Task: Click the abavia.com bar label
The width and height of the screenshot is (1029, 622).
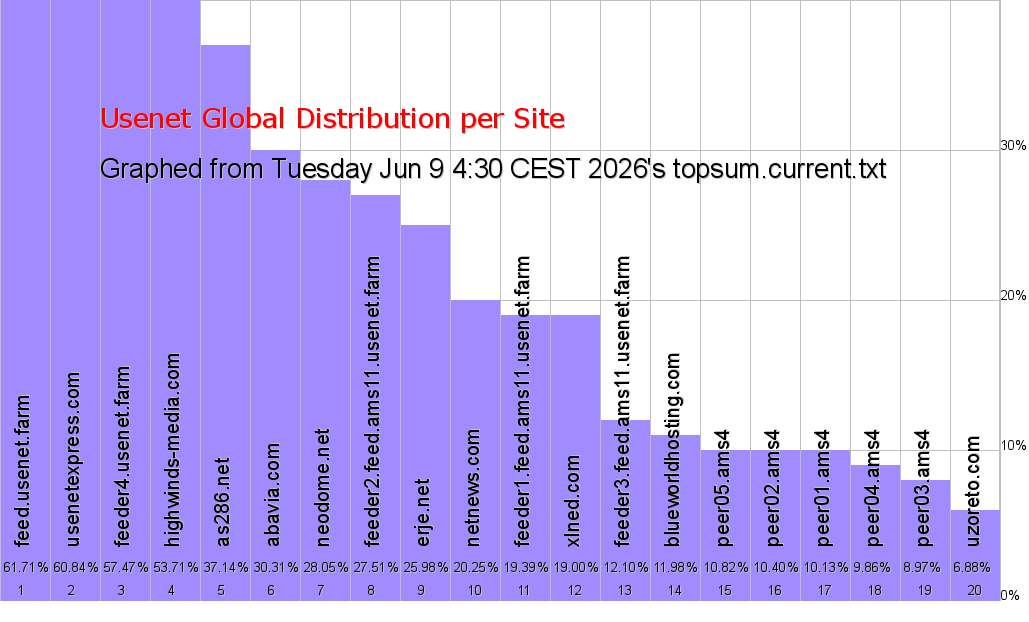Action: pos(272,495)
